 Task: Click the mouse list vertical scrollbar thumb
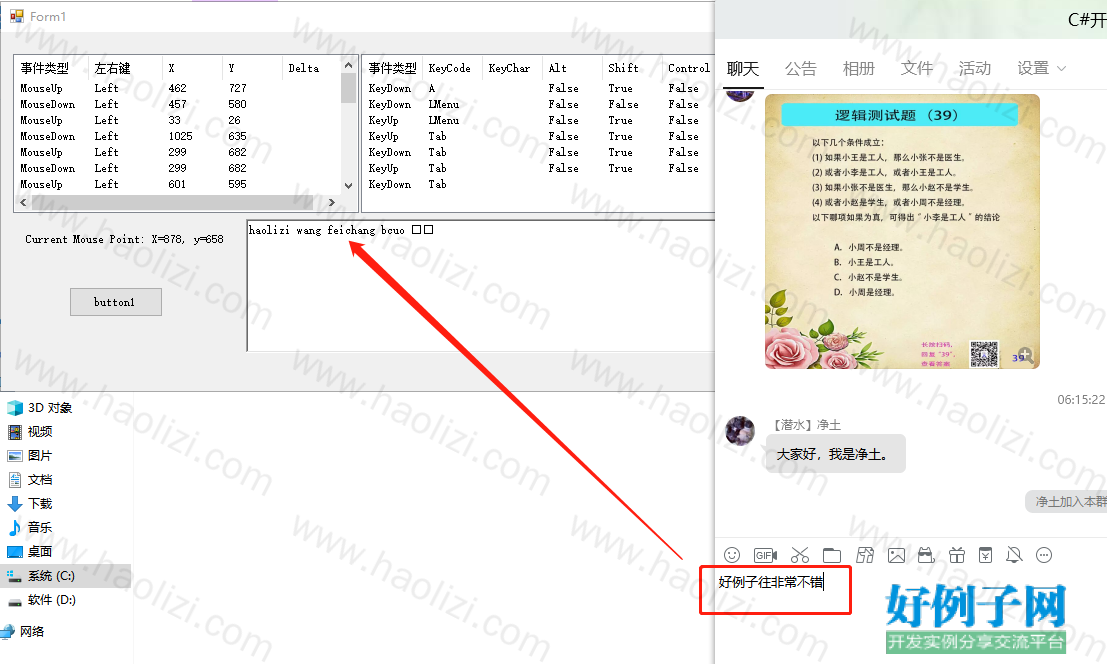point(348,88)
